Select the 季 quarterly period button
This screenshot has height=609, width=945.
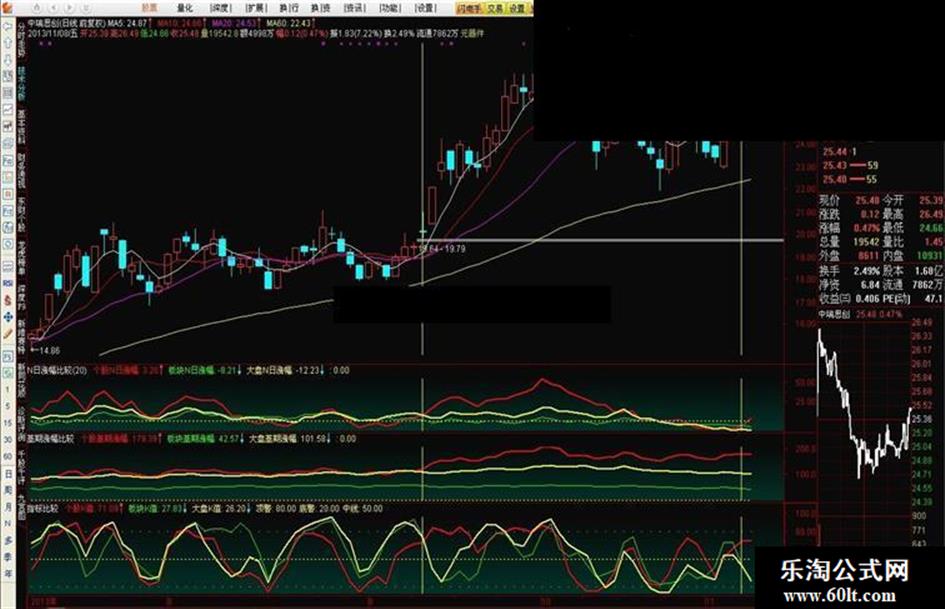[x=8, y=557]
